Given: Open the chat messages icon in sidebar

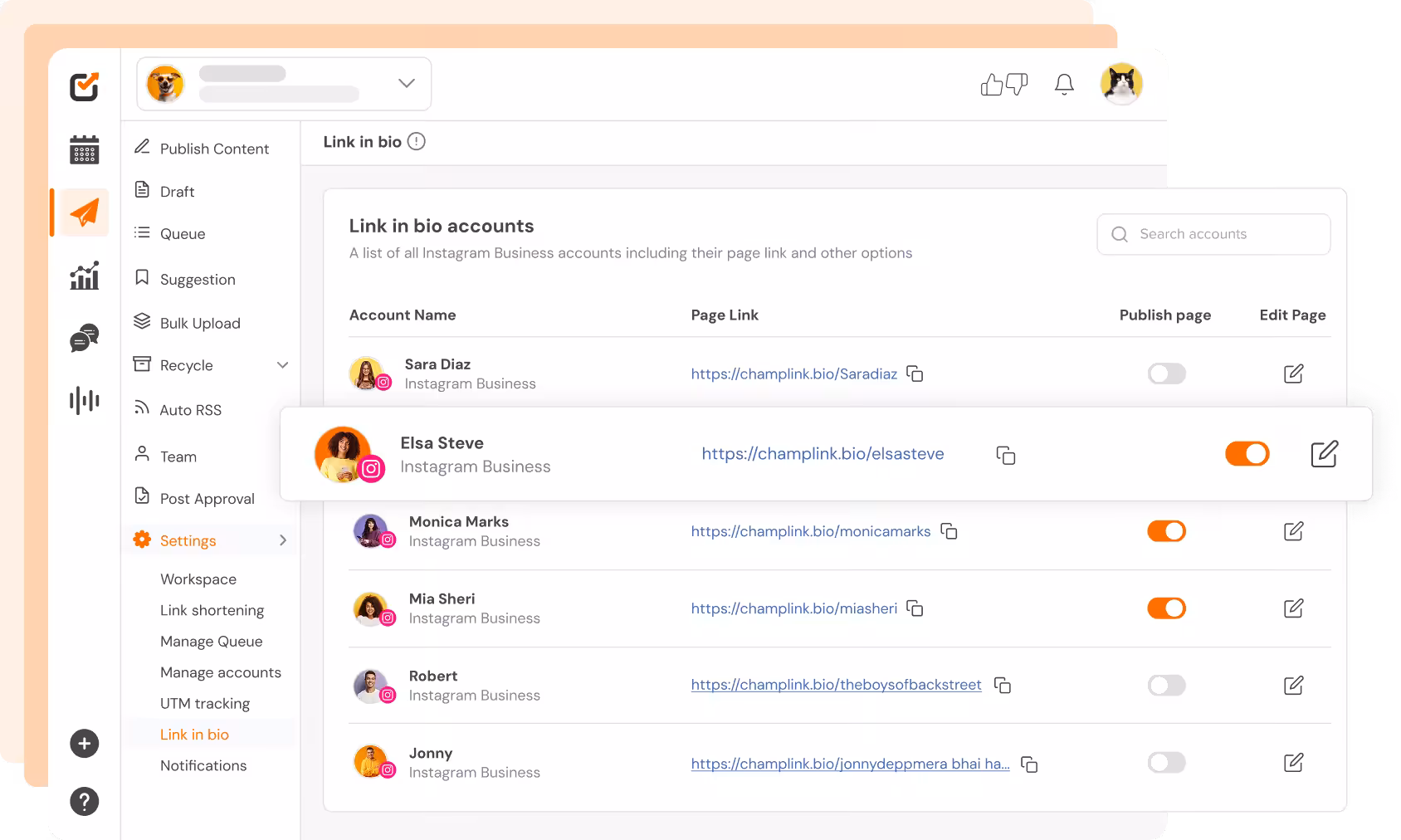Looking at the screenshot, I should click(x=84, y=338).
